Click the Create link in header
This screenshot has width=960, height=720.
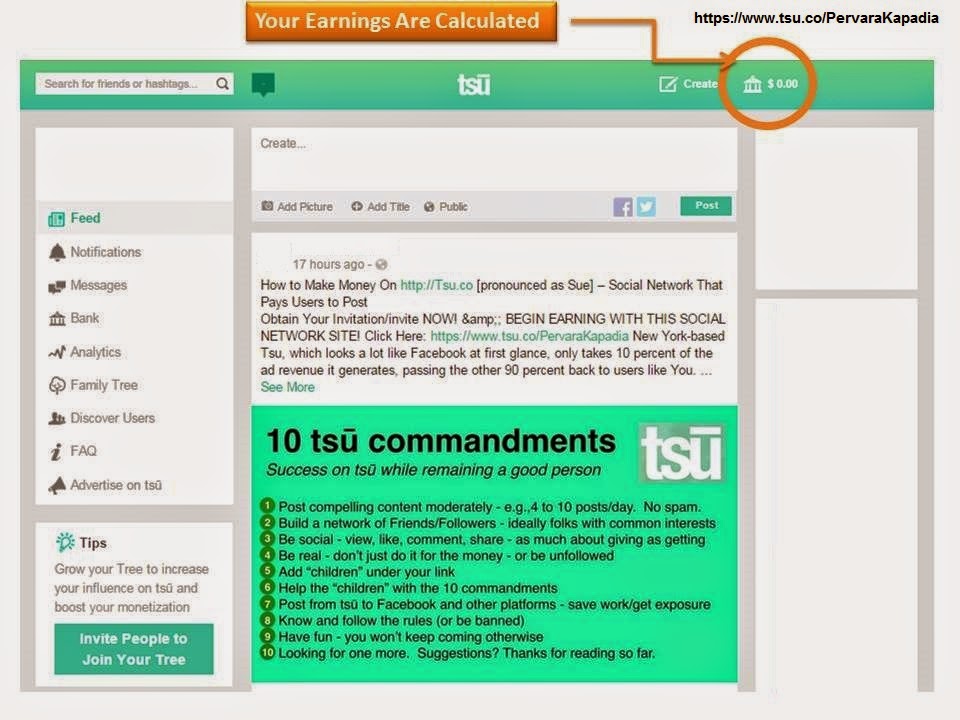tap(700, 84)
